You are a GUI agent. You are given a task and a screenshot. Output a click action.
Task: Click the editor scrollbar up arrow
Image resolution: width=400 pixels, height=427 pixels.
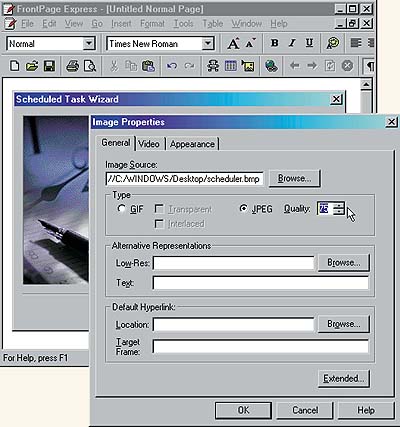[x=366, y=84]
